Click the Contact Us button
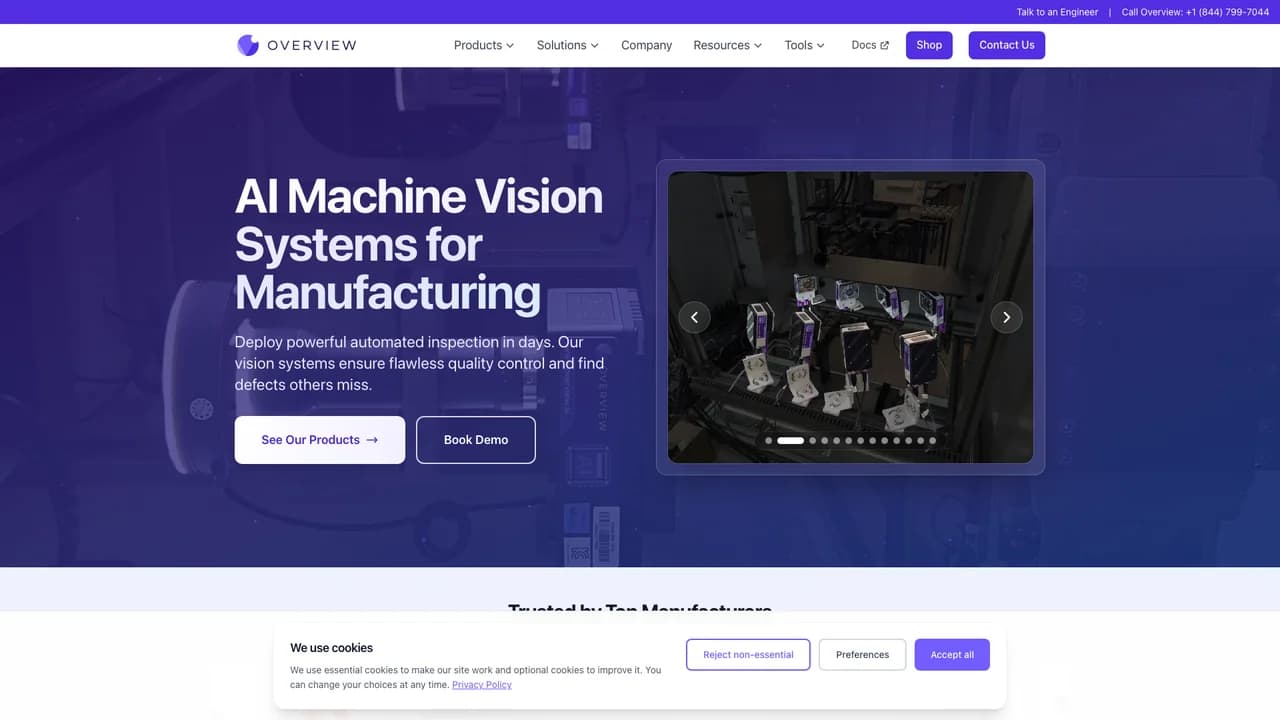The width and height of the screenshot is (1280, 720). pos(1006,45)
